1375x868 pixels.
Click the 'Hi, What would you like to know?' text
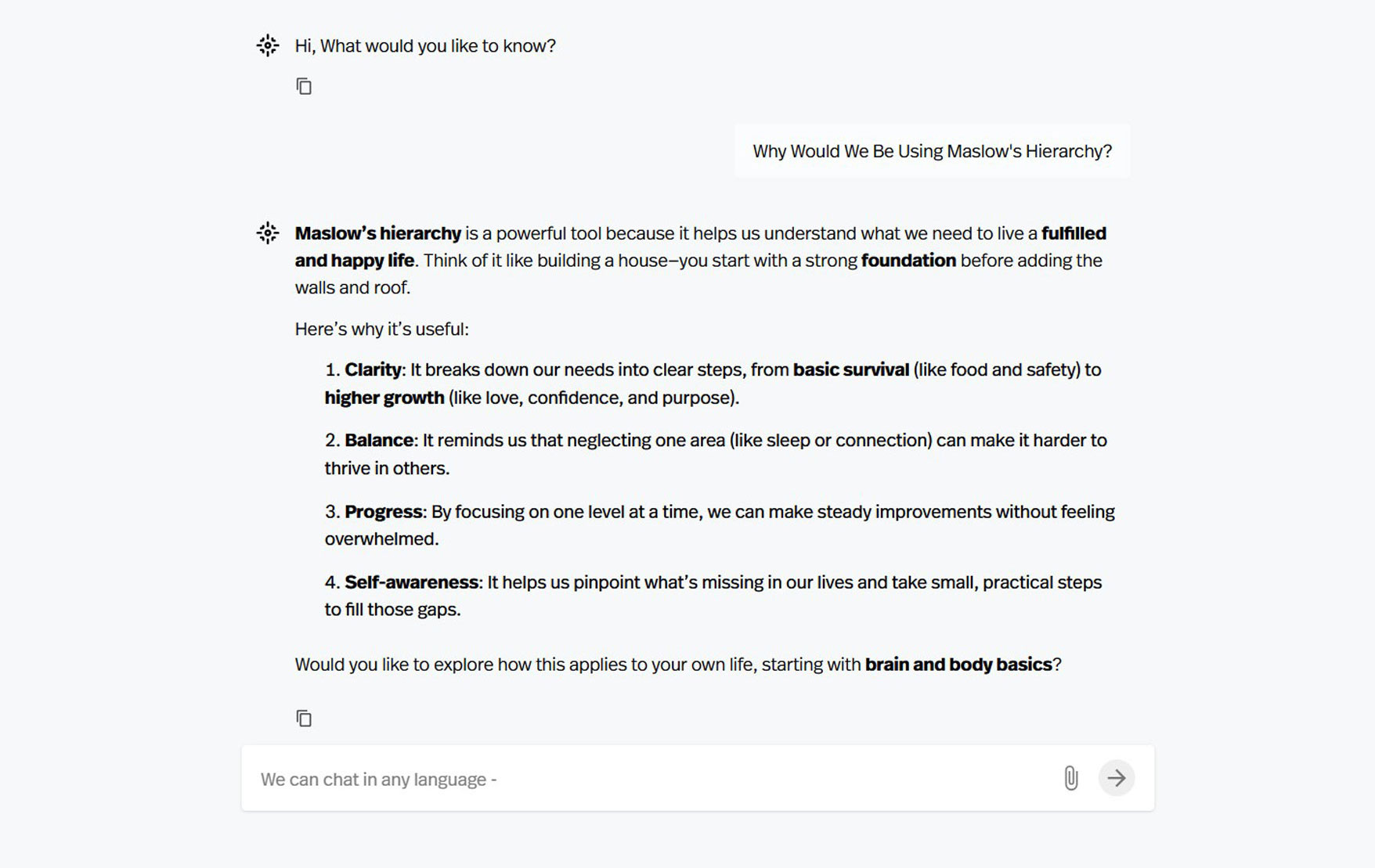coord(425,46)
